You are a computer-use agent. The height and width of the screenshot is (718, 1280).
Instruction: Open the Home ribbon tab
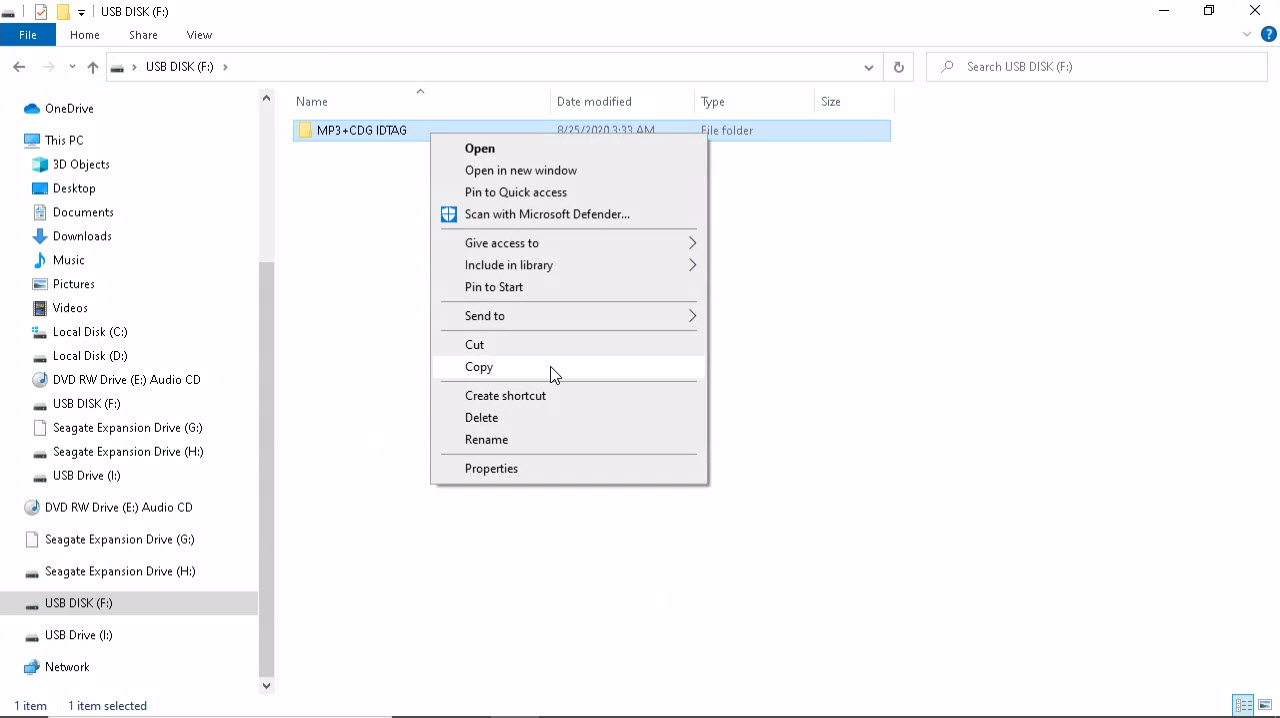click(85, 35)
